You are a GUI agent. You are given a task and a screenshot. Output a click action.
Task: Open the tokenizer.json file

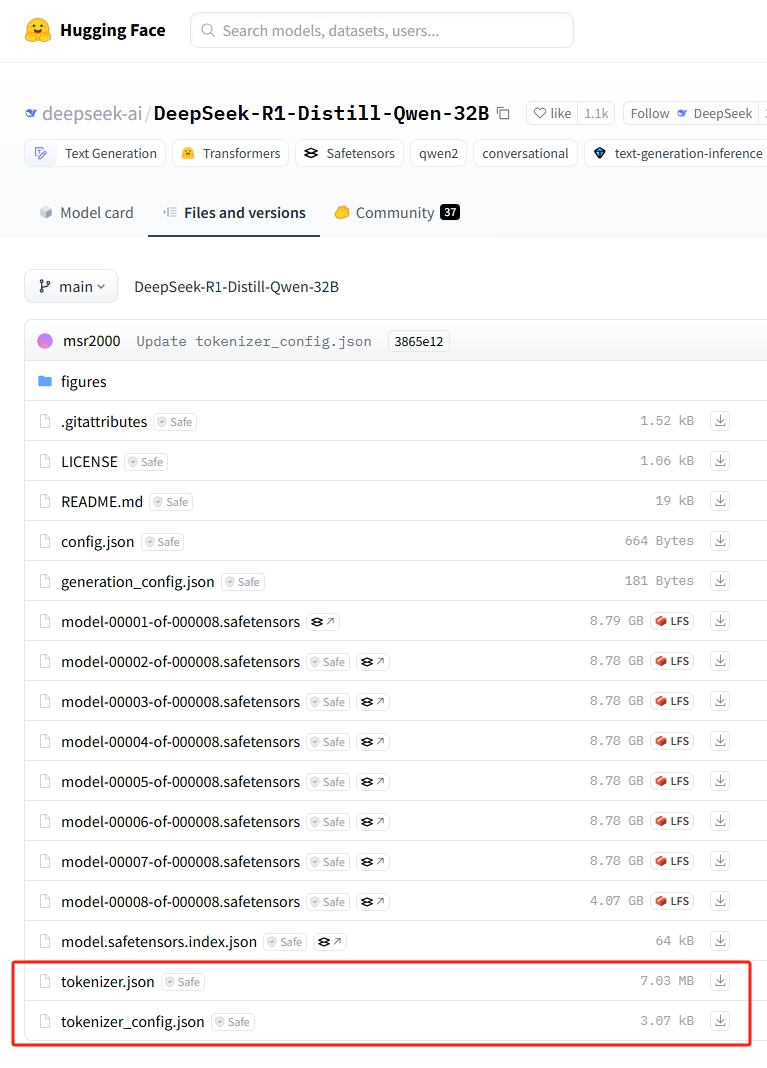pos(108,982)
